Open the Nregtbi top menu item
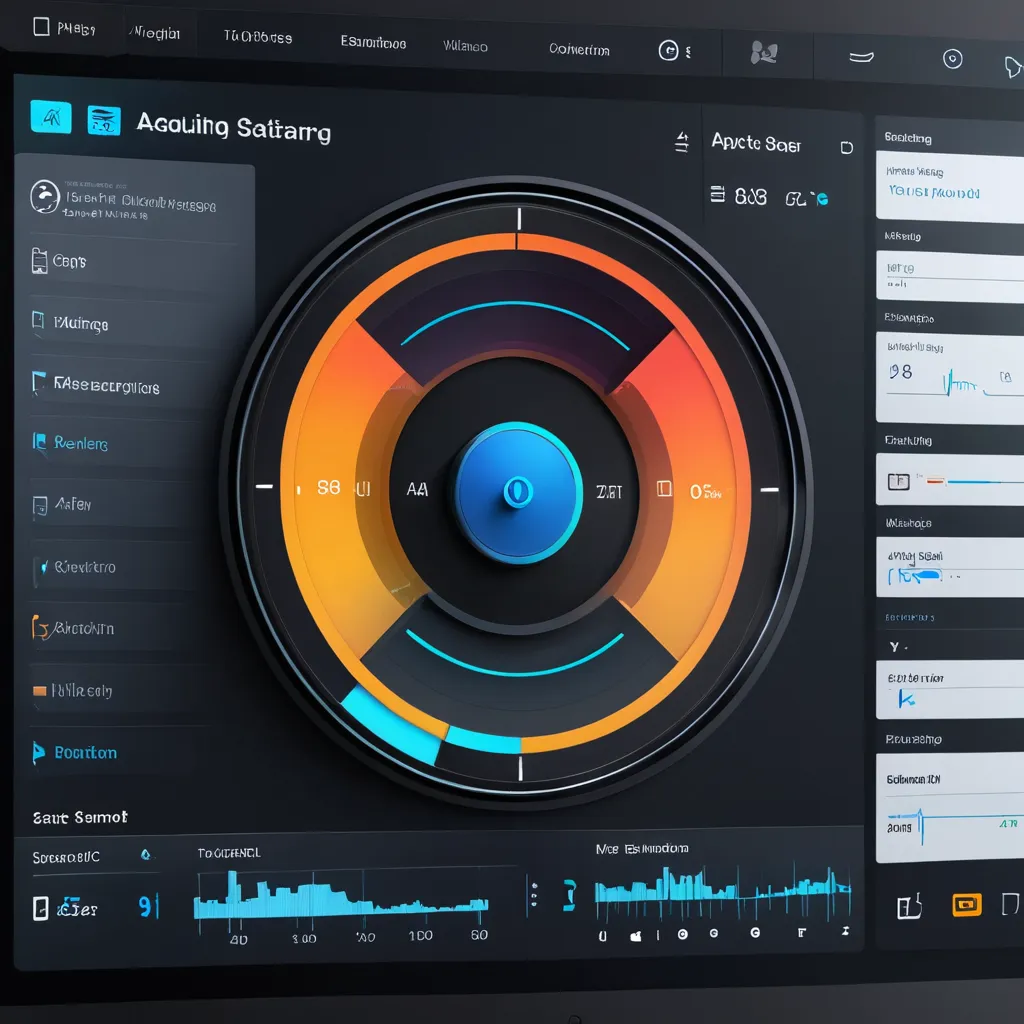 [155, 33]
